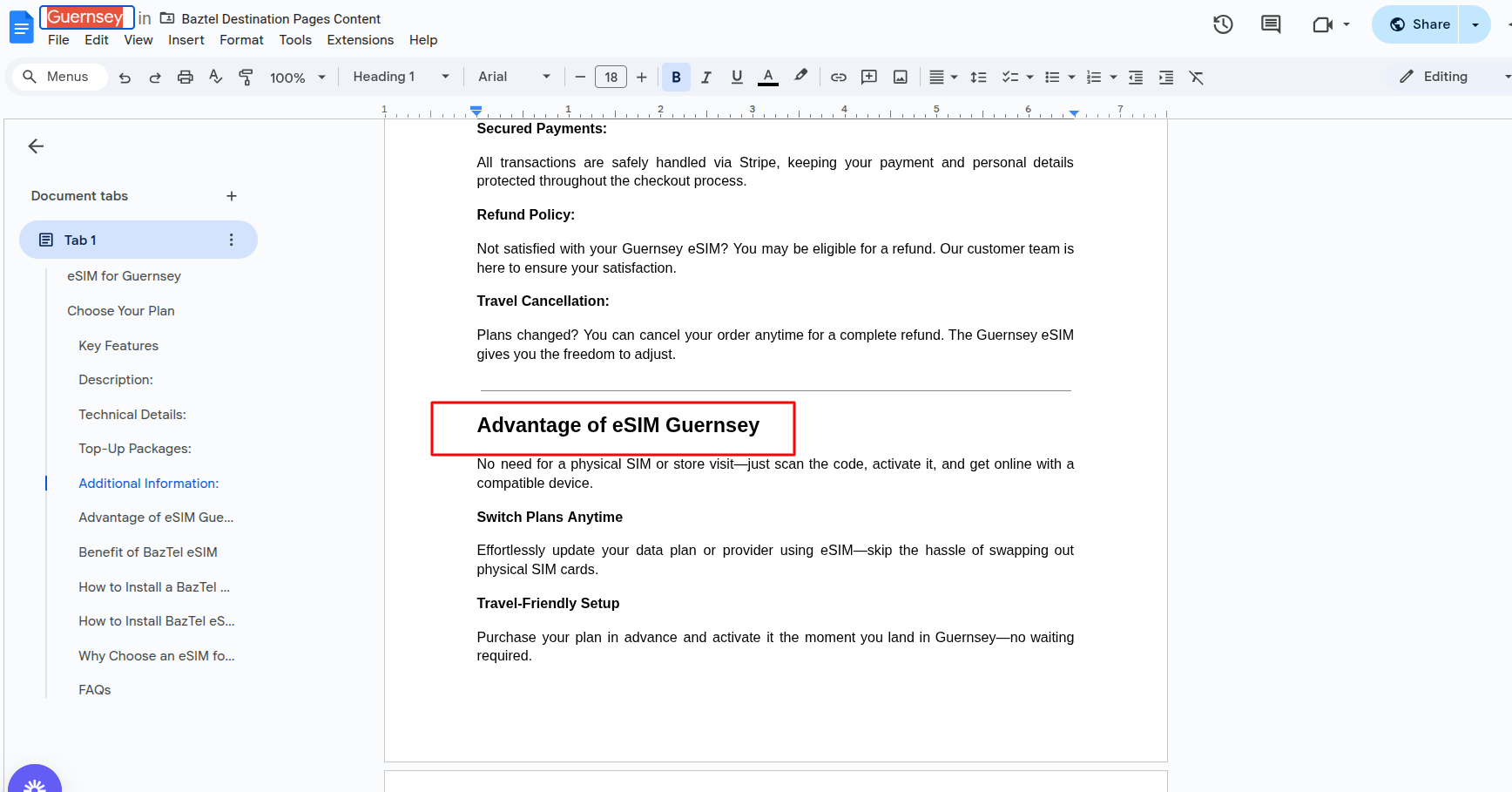Toggle Bold formatting
The image size is (1512, 792).
(676, 78)
